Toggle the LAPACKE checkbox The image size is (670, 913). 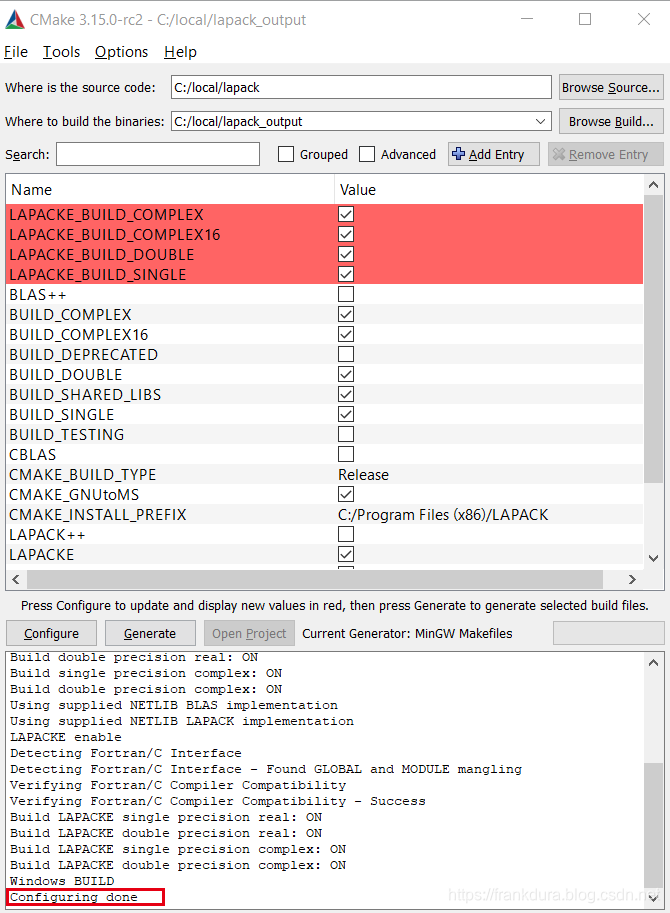[x=346, y=554]
